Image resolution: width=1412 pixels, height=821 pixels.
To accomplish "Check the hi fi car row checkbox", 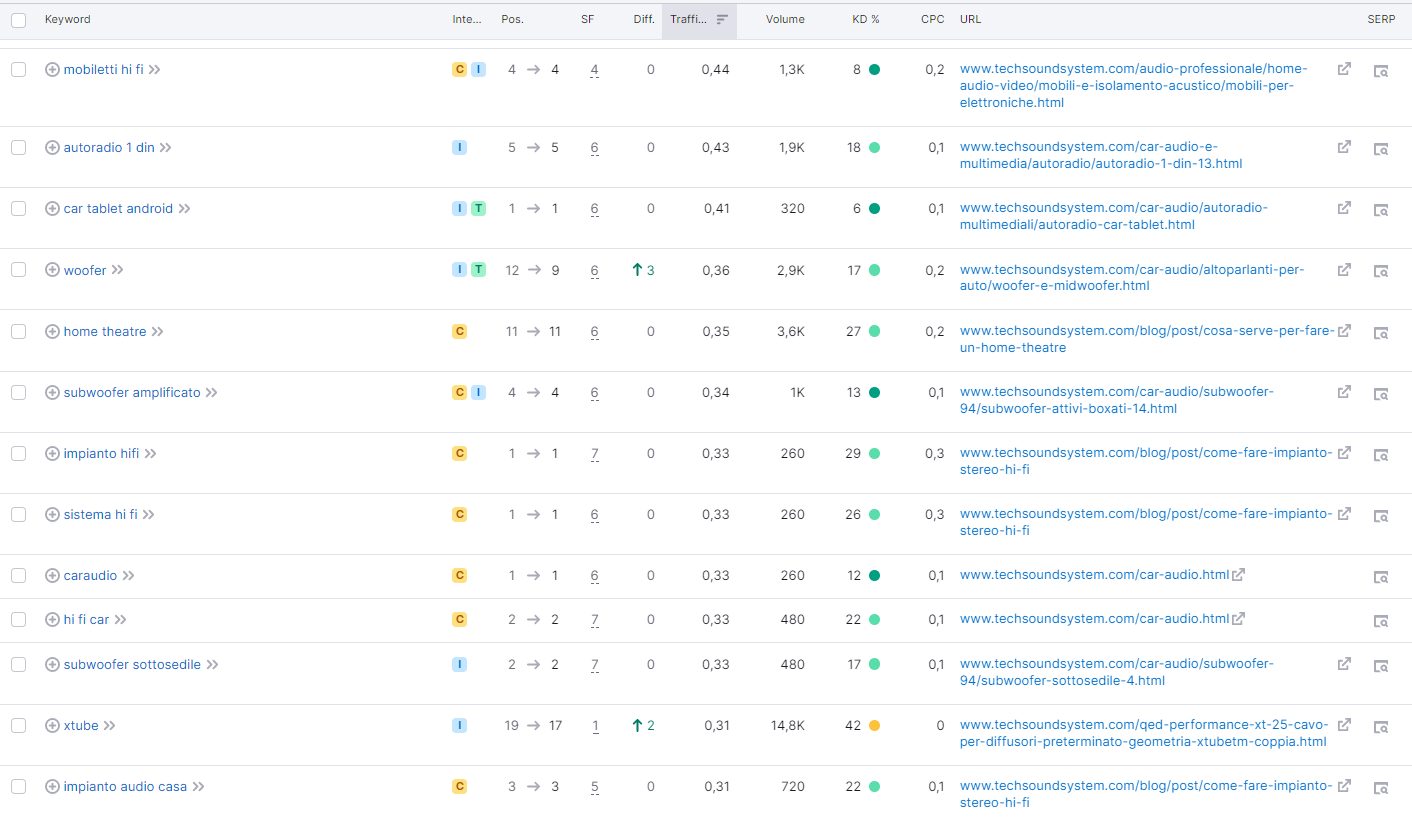I will [18, 619].
